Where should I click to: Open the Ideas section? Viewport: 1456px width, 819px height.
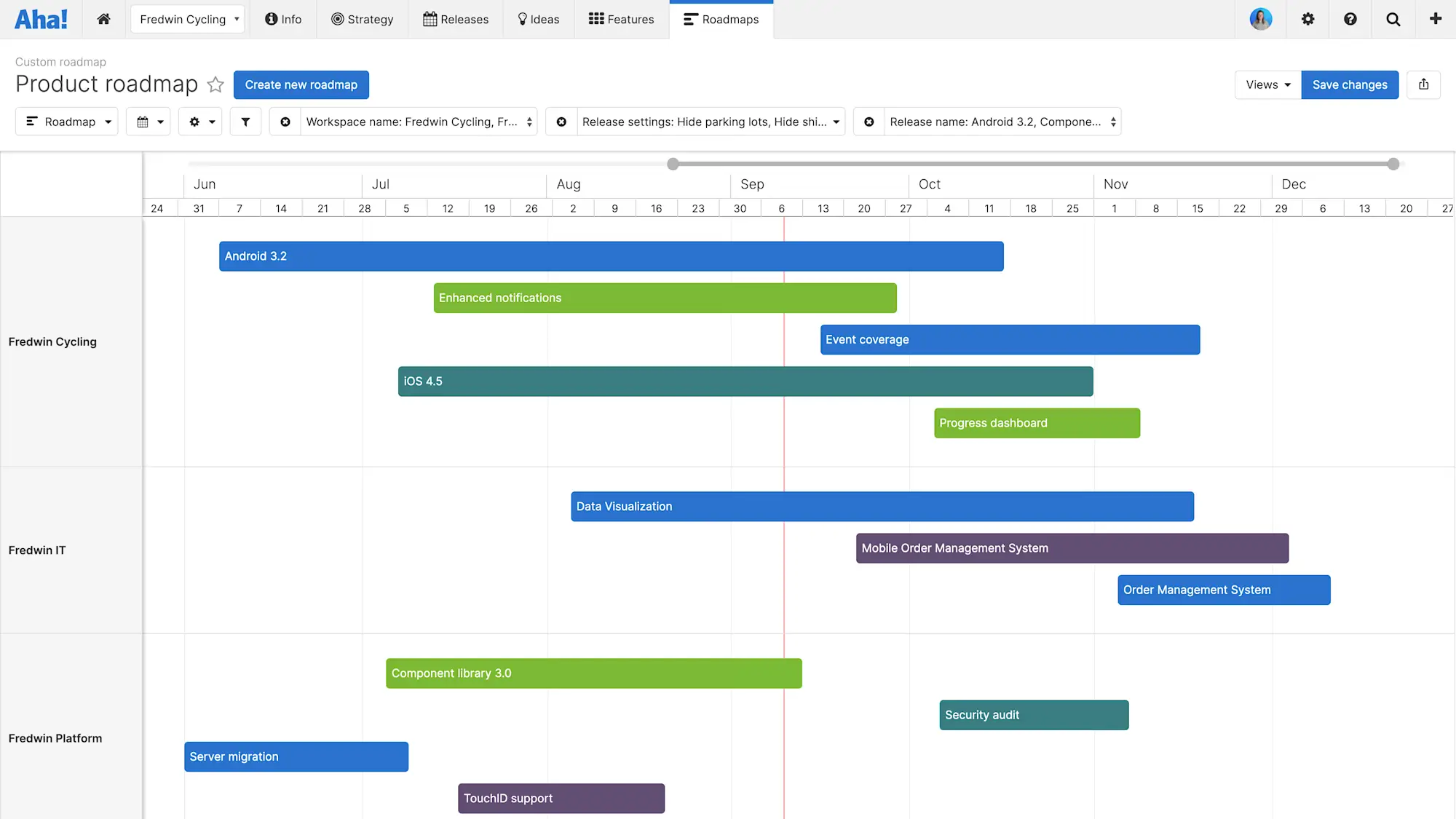tap(538, 19)
